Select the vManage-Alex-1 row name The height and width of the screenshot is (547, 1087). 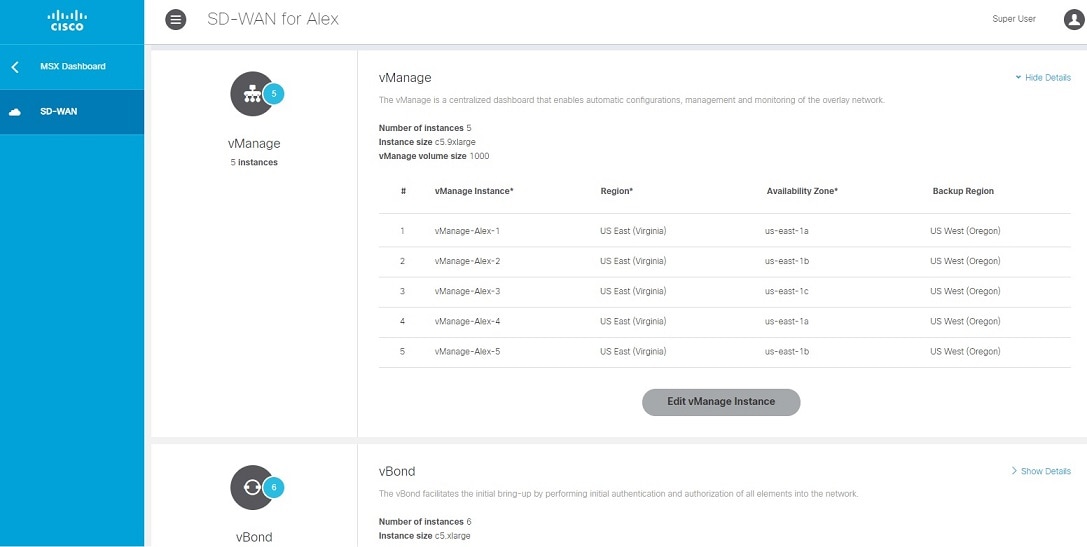467,231
